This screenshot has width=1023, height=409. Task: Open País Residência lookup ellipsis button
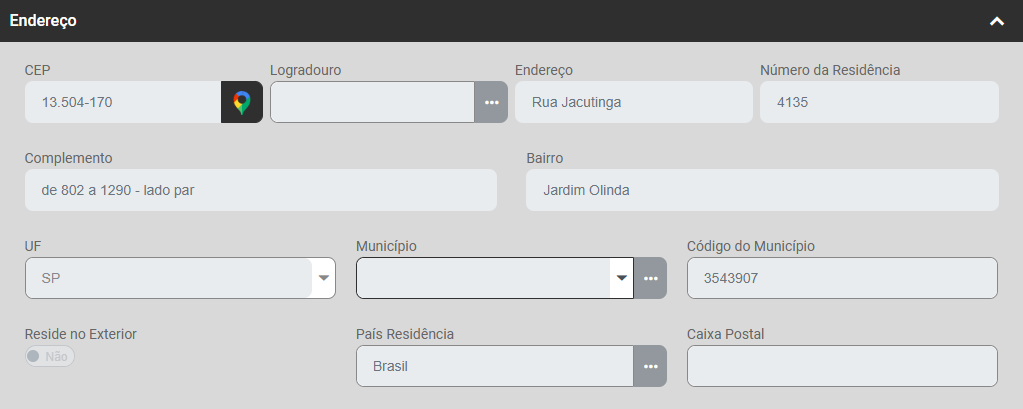pos(650,366)
